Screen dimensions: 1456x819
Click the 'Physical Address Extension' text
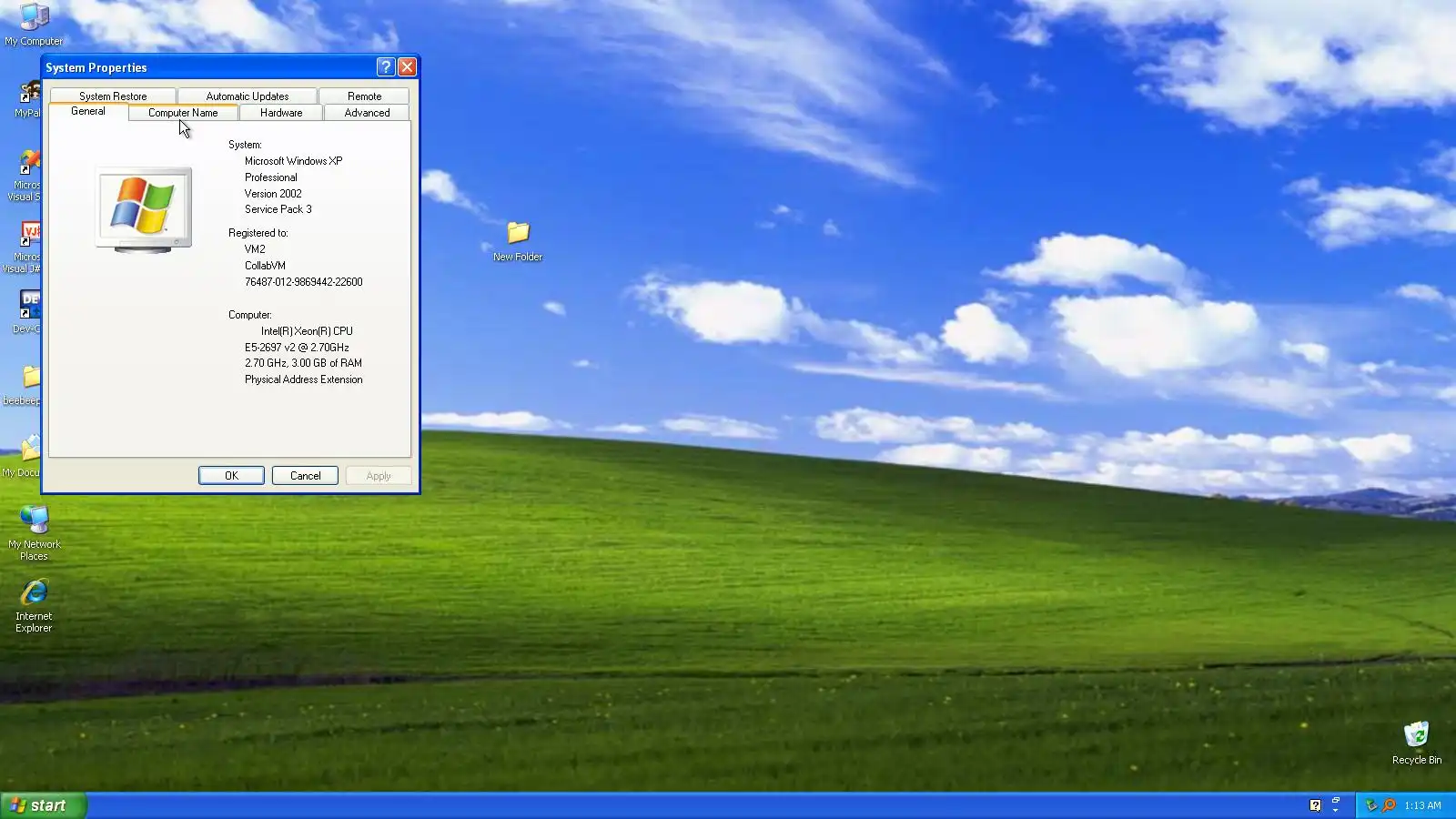(x=303, y=379)
